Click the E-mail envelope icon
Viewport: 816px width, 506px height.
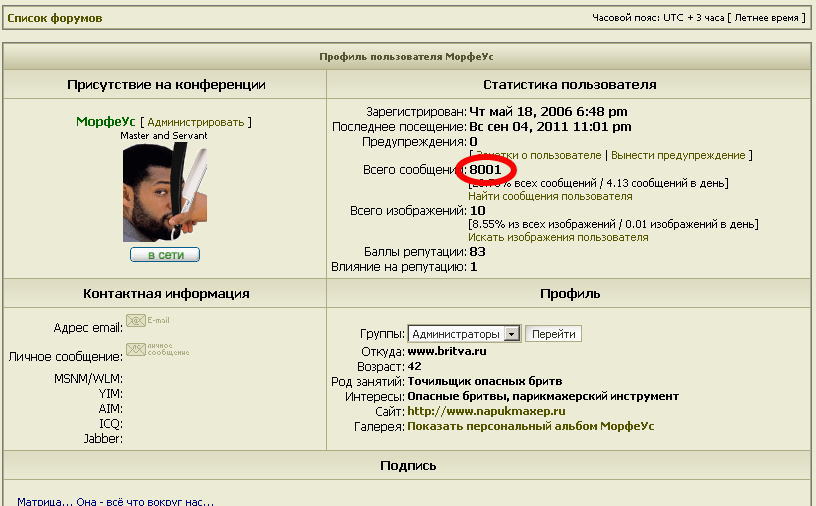coord(147,321)
